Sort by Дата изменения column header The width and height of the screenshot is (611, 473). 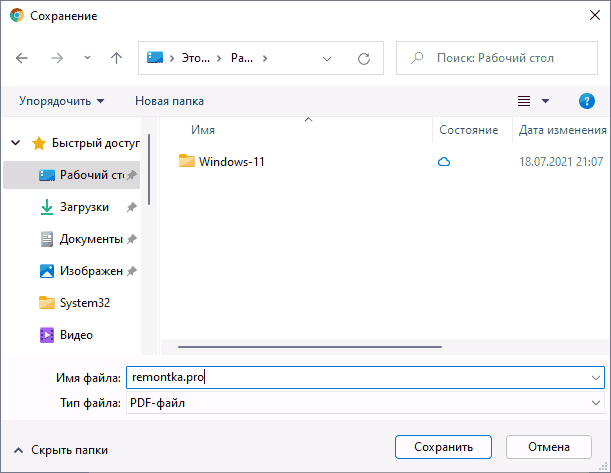[562, 130]
